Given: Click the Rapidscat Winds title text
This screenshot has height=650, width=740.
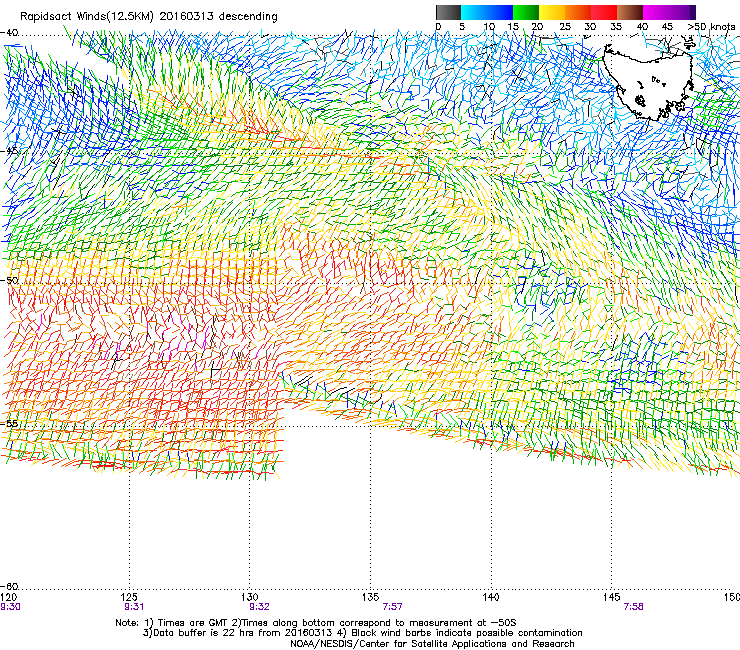Looking at the screenshot, I should point(149,17).
